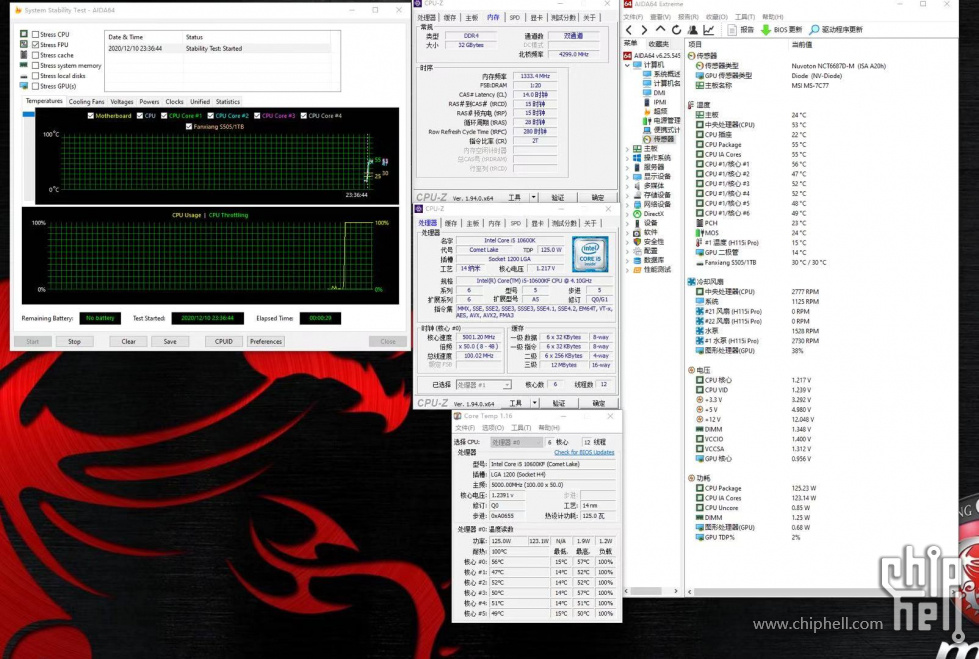Enable Stress CPU checkbox
This screenshot has height=659, width=979.
pyautogui.click(x=36, y=34)
